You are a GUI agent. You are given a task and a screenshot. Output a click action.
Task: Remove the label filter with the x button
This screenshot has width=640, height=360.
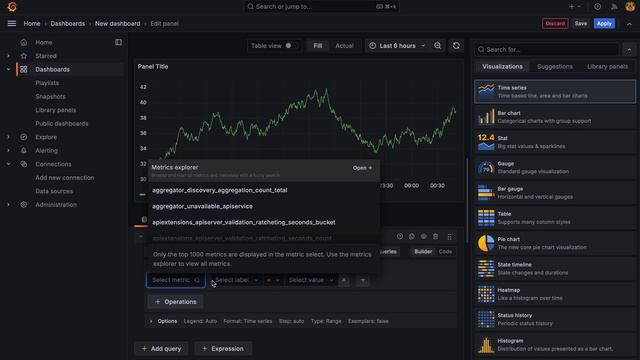(344, 280)
